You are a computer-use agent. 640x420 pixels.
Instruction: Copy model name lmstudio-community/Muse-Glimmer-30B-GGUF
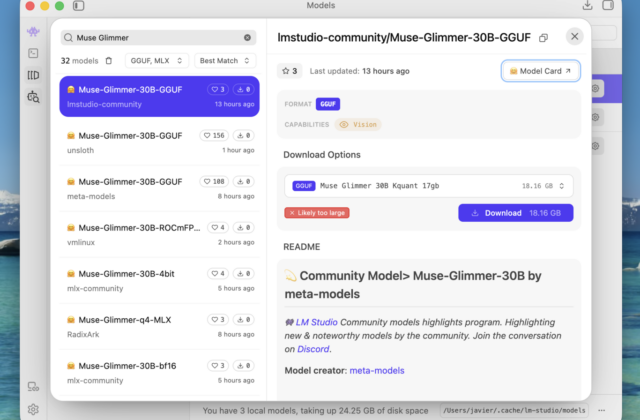[543, 38]
